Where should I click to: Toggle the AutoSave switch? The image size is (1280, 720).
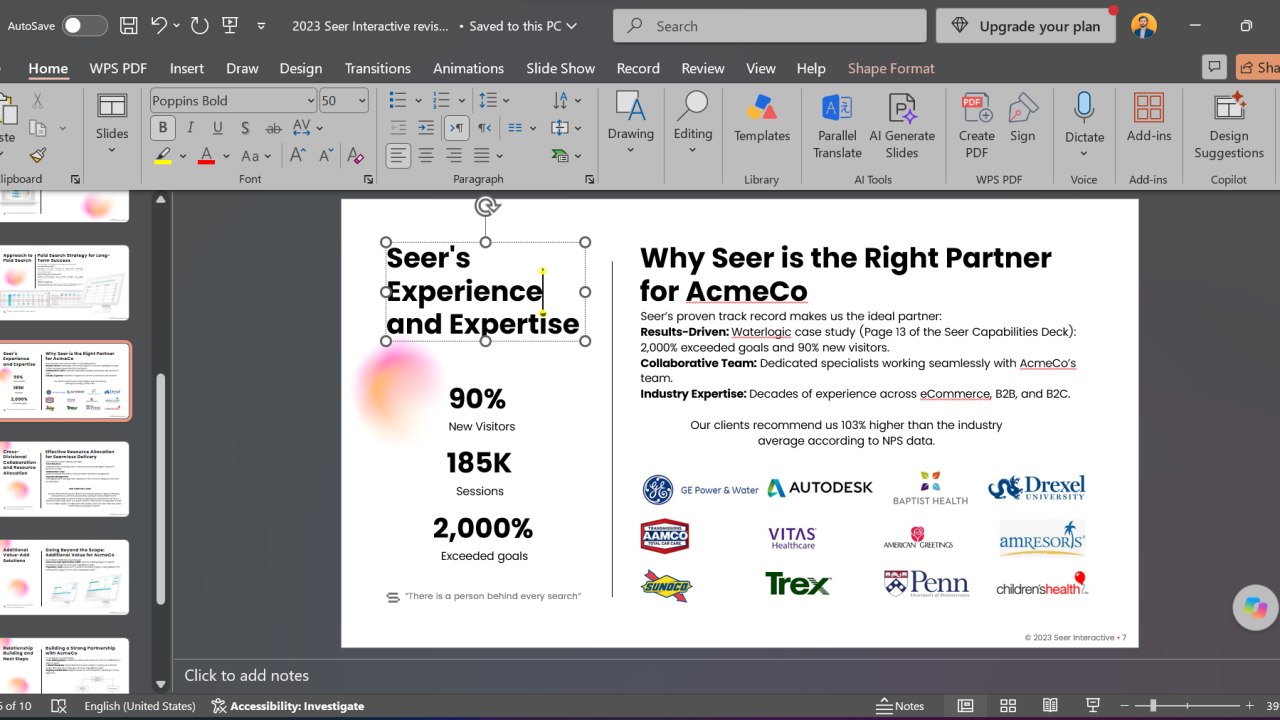[x=84, y=26]
